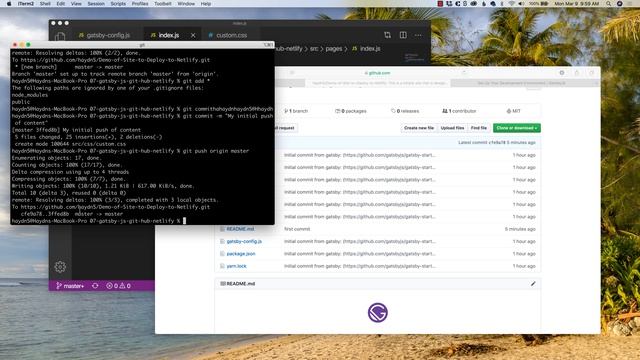Open the 1 contributor link

[459, 111]
